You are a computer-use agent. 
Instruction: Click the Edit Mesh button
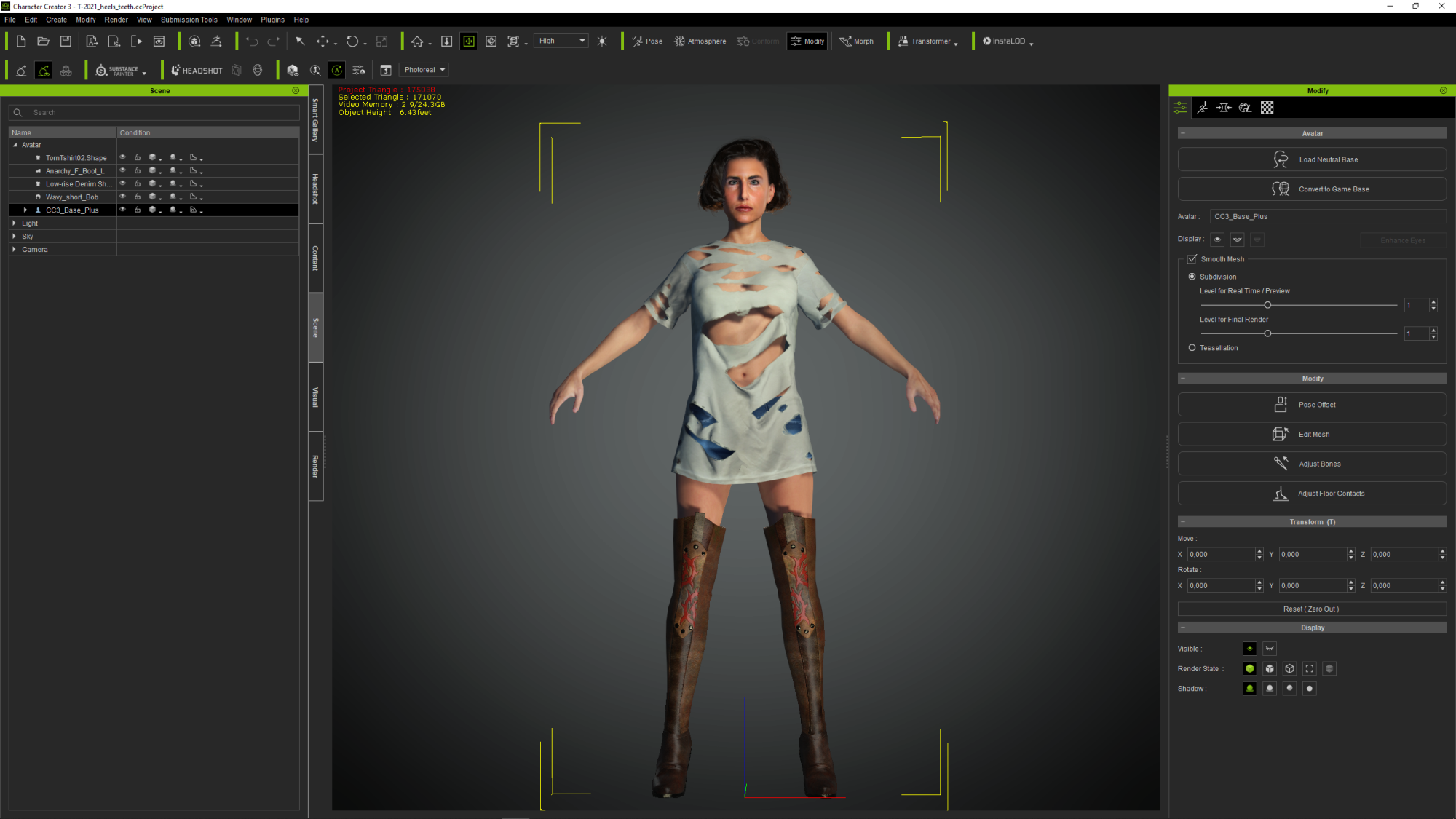1312,435
